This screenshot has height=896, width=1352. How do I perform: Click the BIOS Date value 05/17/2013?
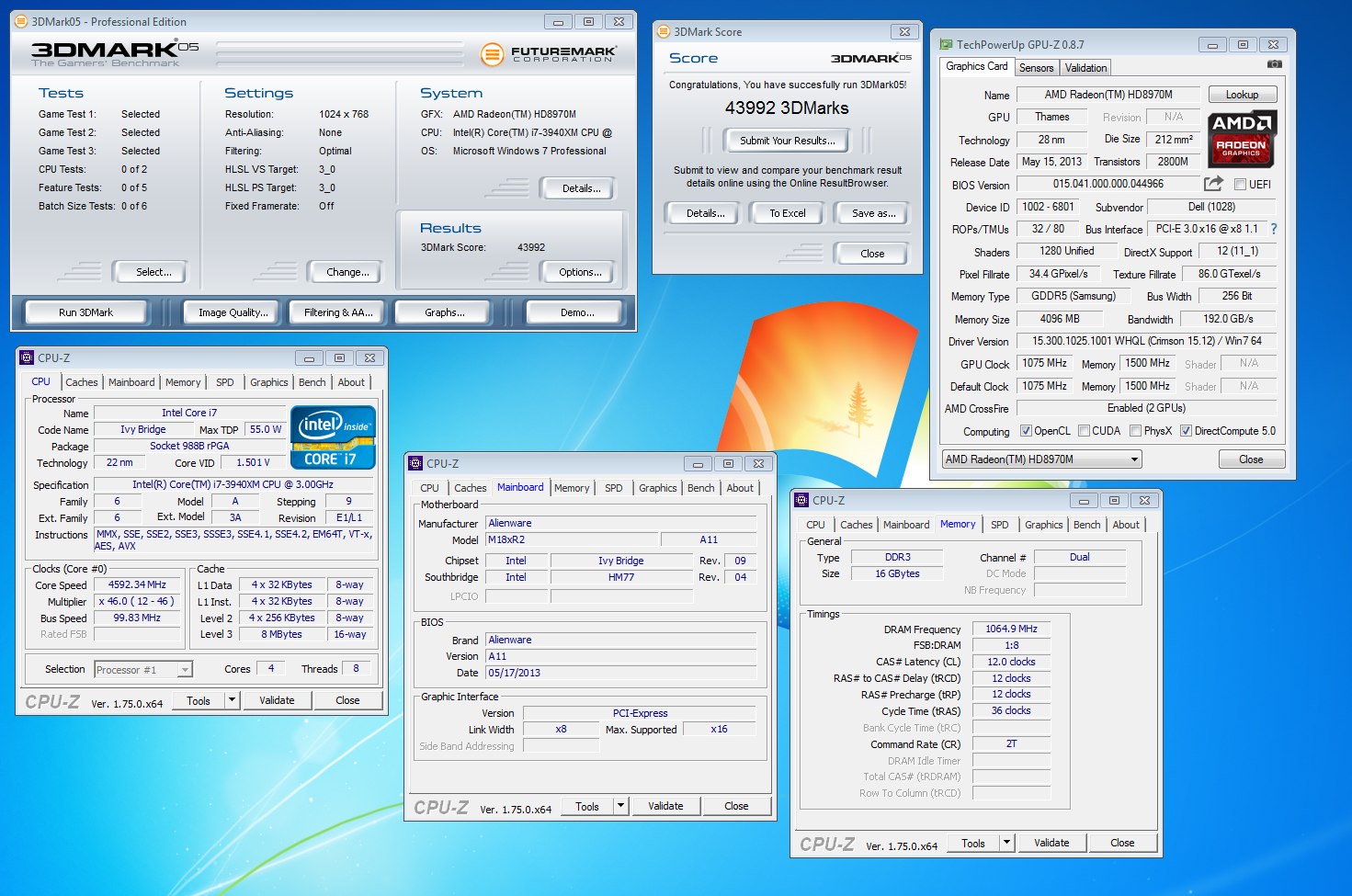coord(621,673)
